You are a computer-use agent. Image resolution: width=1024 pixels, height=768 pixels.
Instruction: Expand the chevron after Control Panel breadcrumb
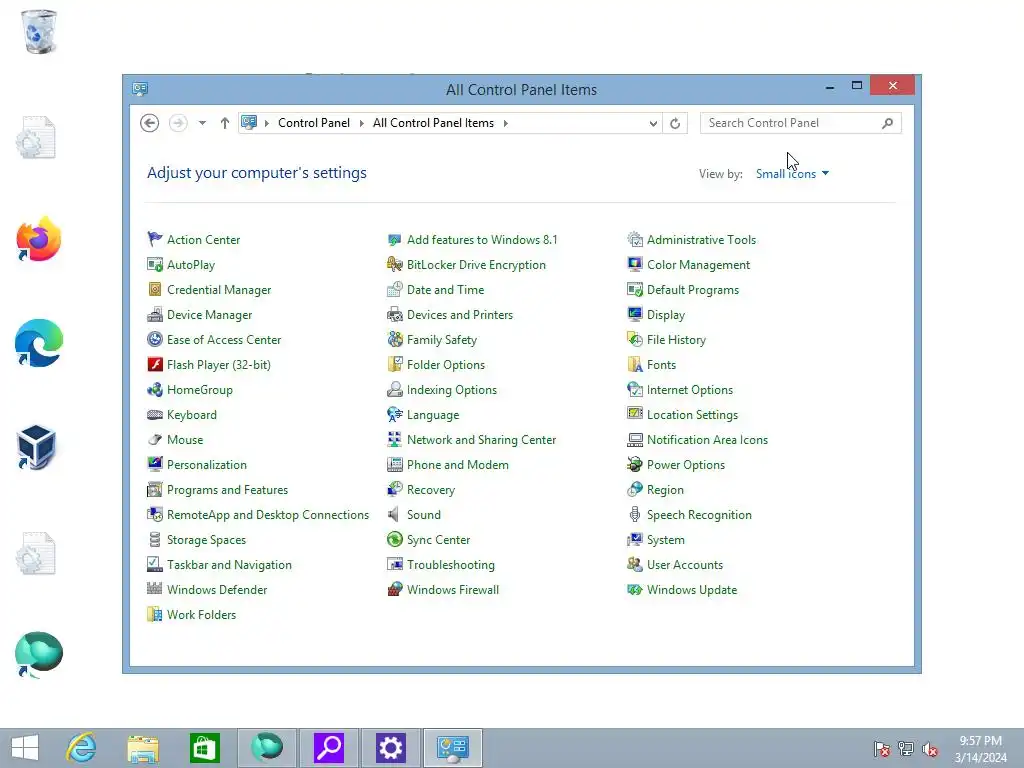(361, 123)
